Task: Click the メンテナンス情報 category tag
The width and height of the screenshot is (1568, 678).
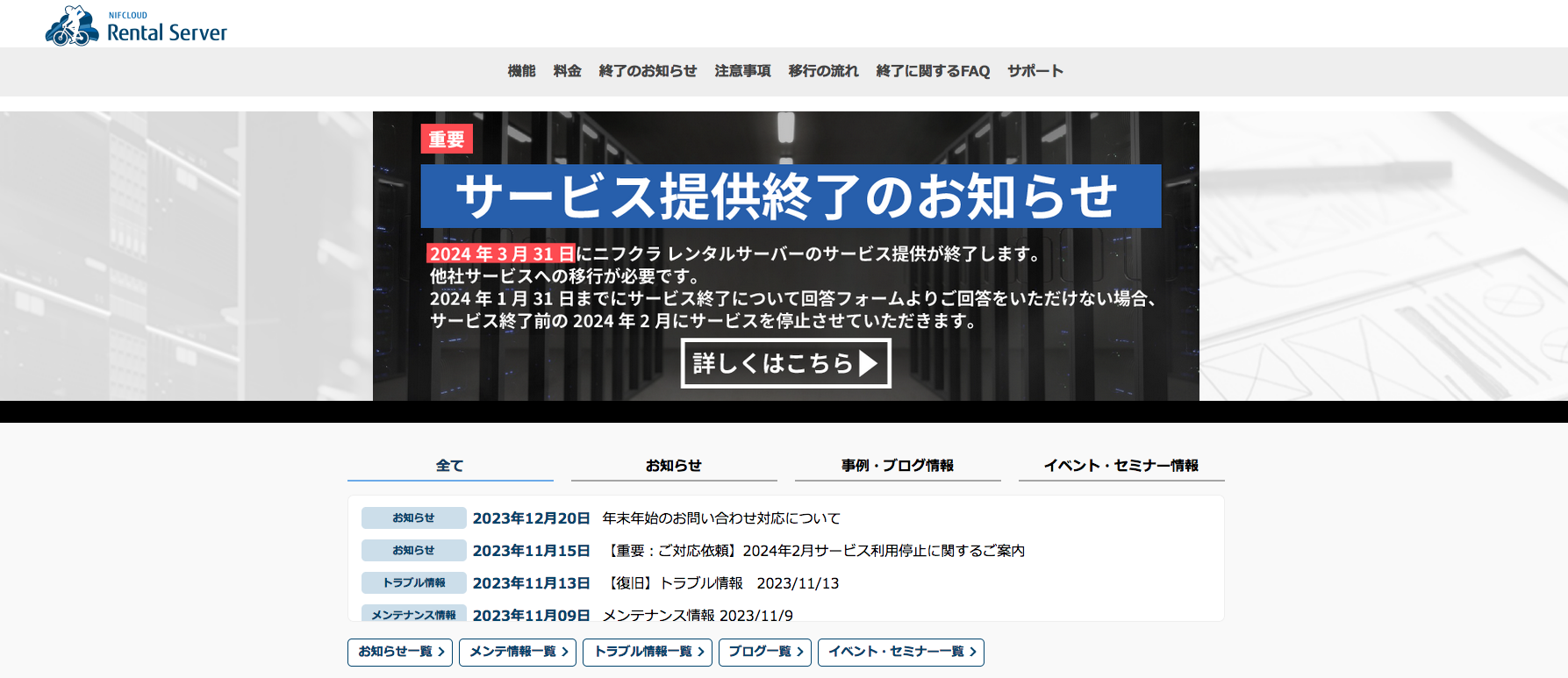Action: pos(413,614)
